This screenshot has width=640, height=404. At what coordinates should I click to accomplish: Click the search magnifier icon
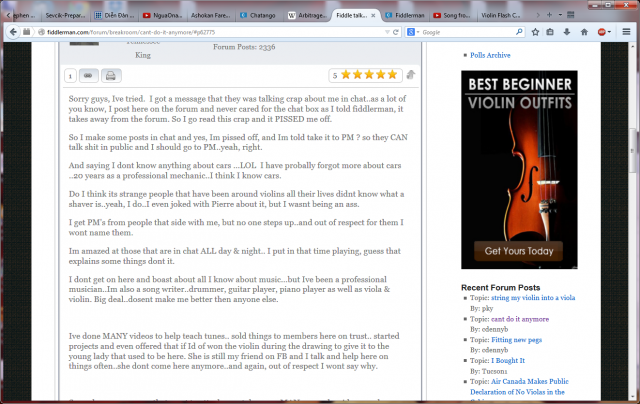(519, 32)
